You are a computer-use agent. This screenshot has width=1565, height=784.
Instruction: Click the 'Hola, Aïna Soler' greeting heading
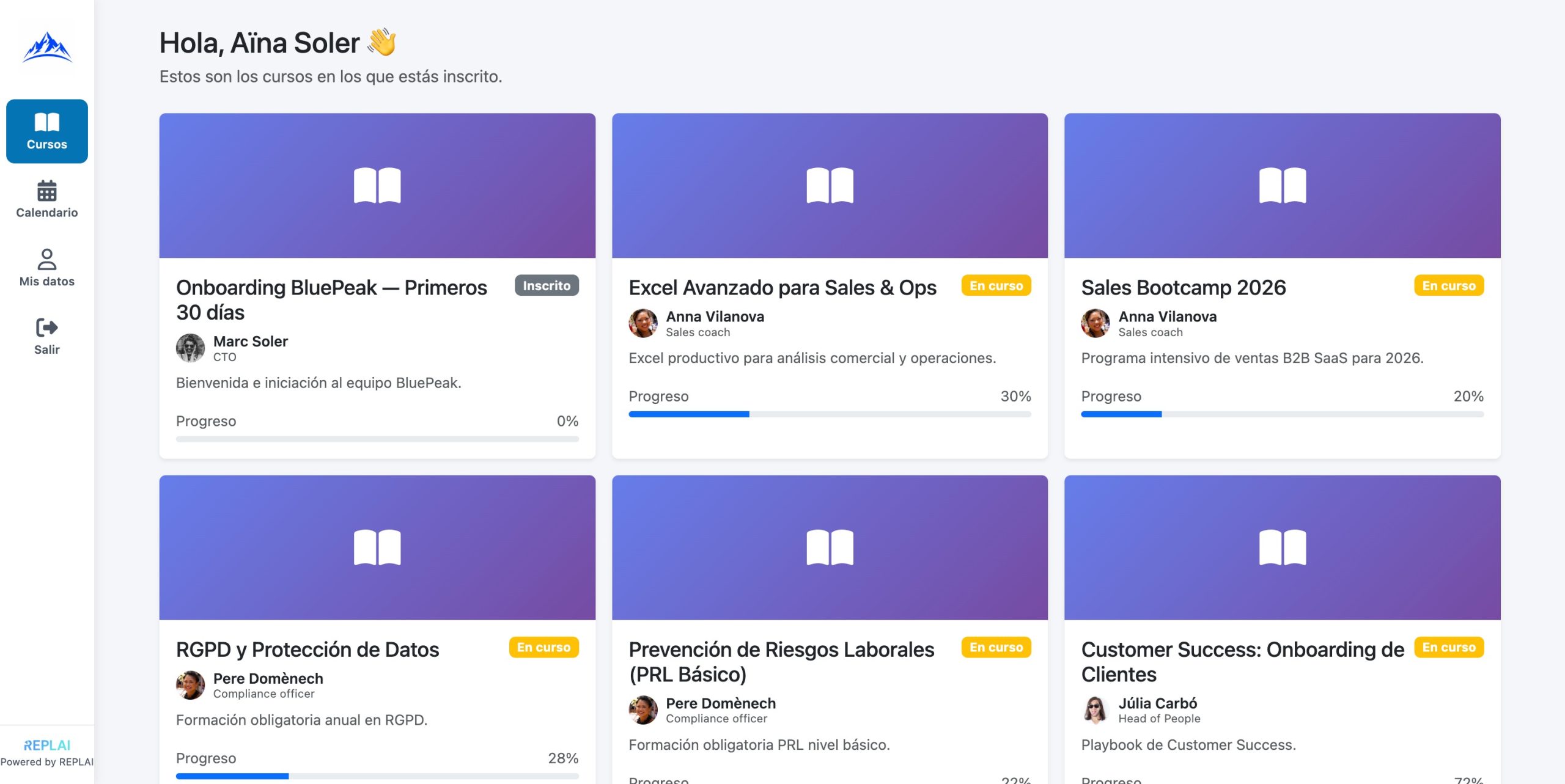[278, 43]
